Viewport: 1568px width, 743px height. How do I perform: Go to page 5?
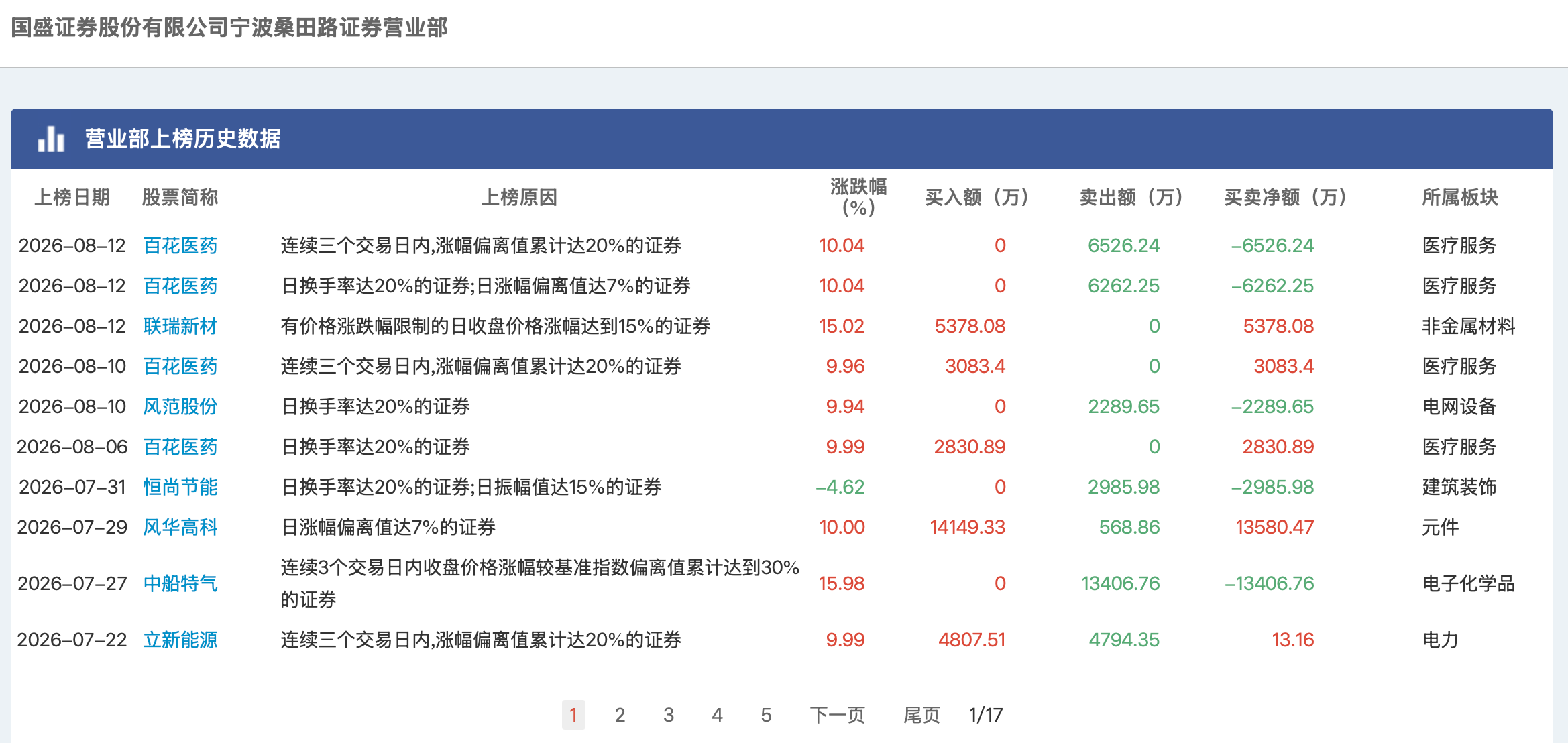coord(766,715)
